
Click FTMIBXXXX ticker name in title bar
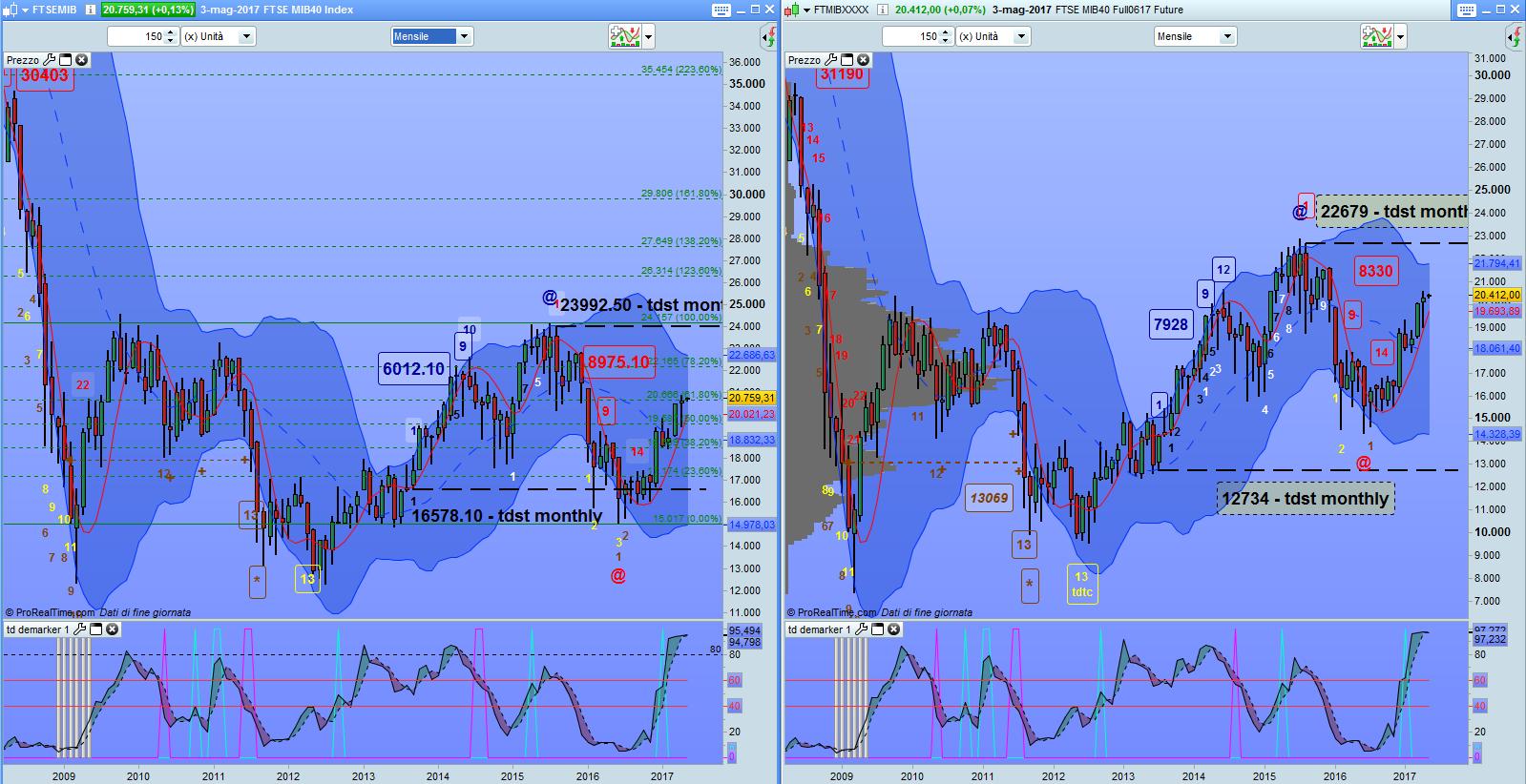click(x=840, y=10)
